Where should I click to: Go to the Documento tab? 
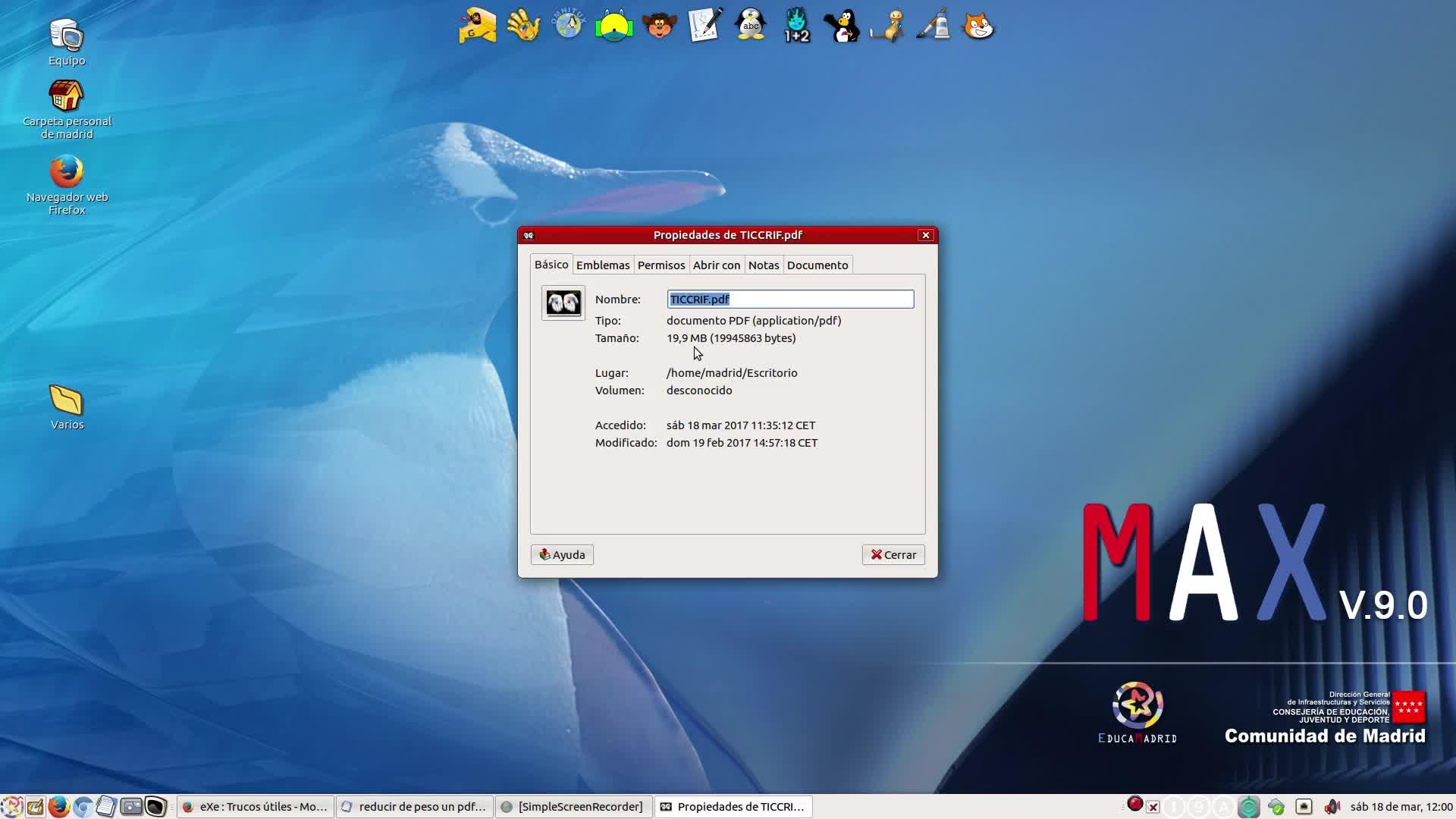[x=817, y=265]
